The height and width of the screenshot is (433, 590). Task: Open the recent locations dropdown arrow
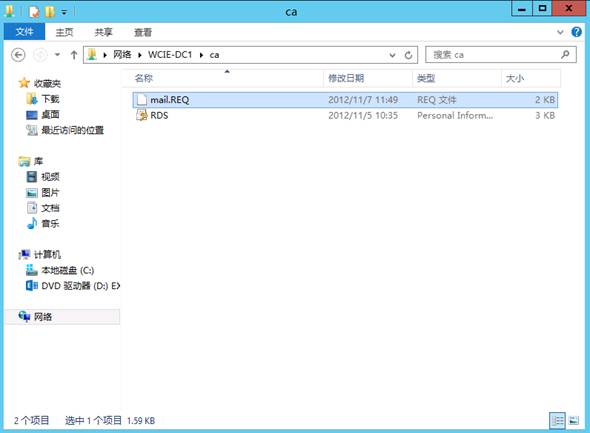(57, 55)
